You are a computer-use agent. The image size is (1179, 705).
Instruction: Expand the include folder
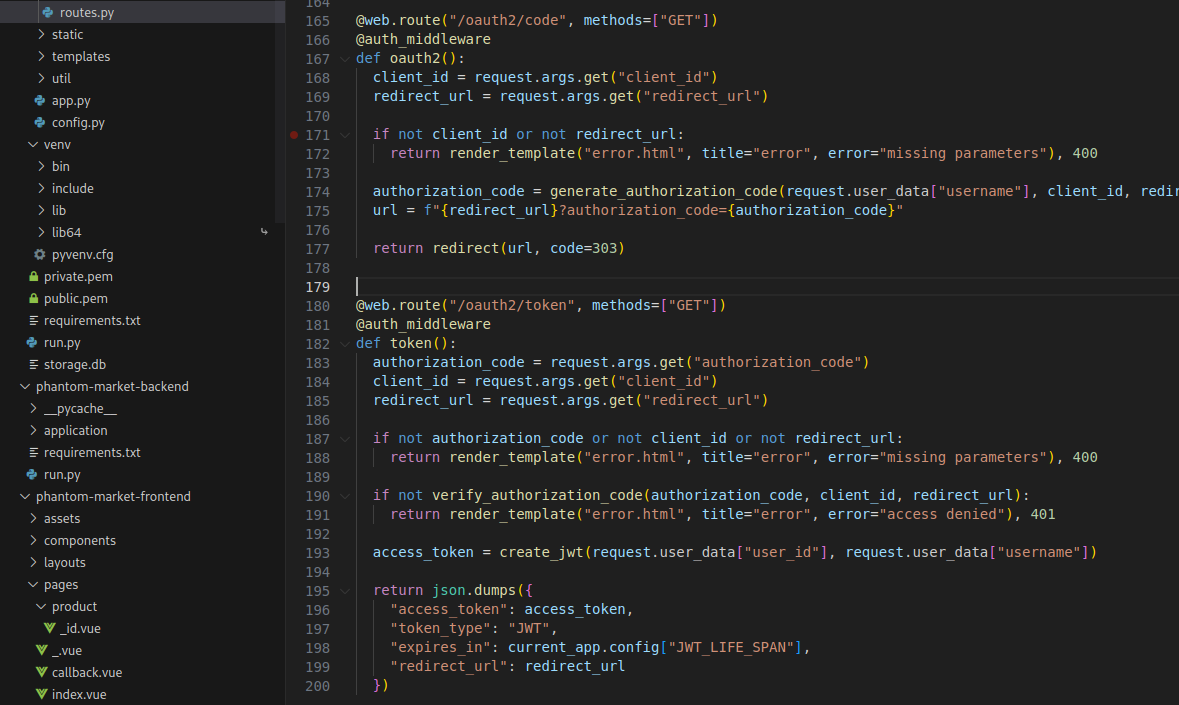pyautogui.click(x=41, y=189)
